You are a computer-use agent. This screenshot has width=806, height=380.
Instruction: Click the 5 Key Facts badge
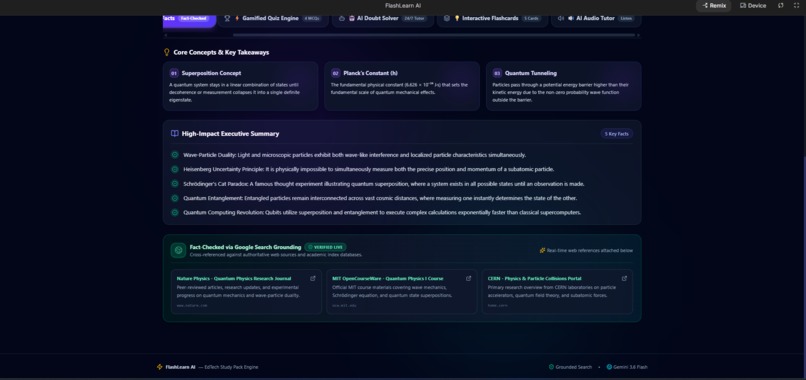pos(617,134)
